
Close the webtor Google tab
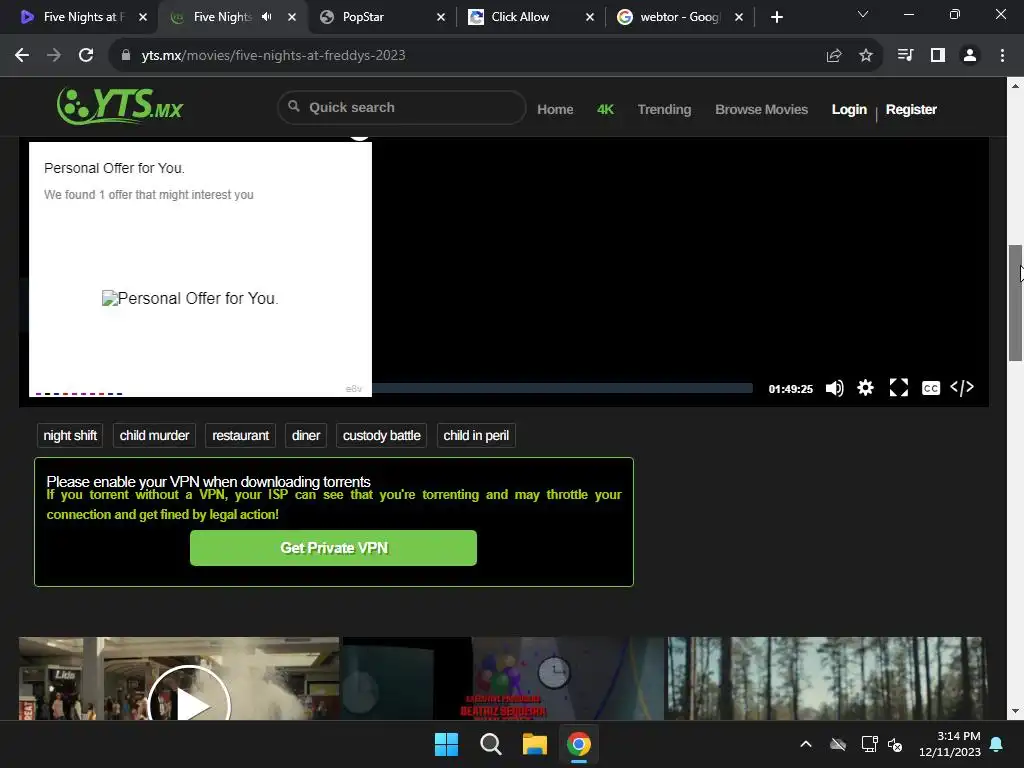[739, 17]
